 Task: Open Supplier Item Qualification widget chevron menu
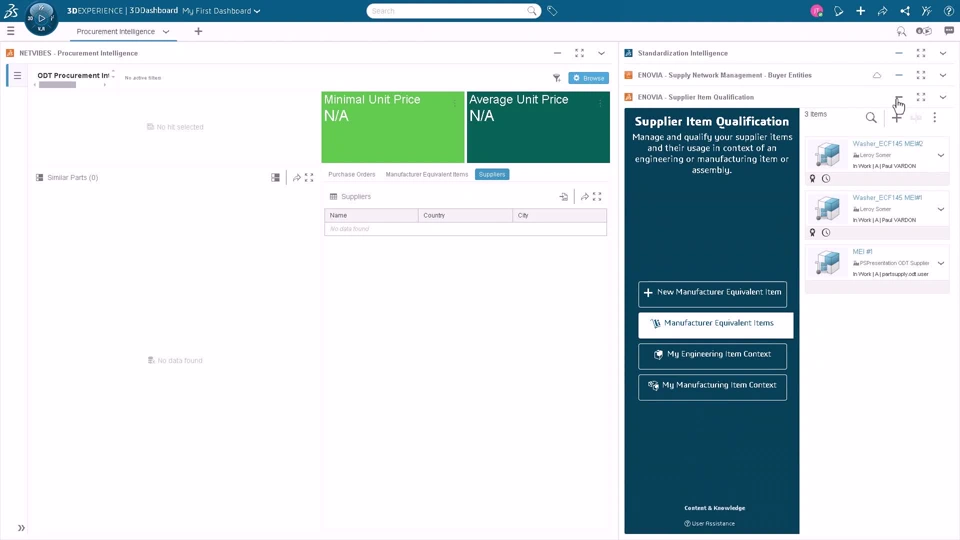click(x=943, y=97)
